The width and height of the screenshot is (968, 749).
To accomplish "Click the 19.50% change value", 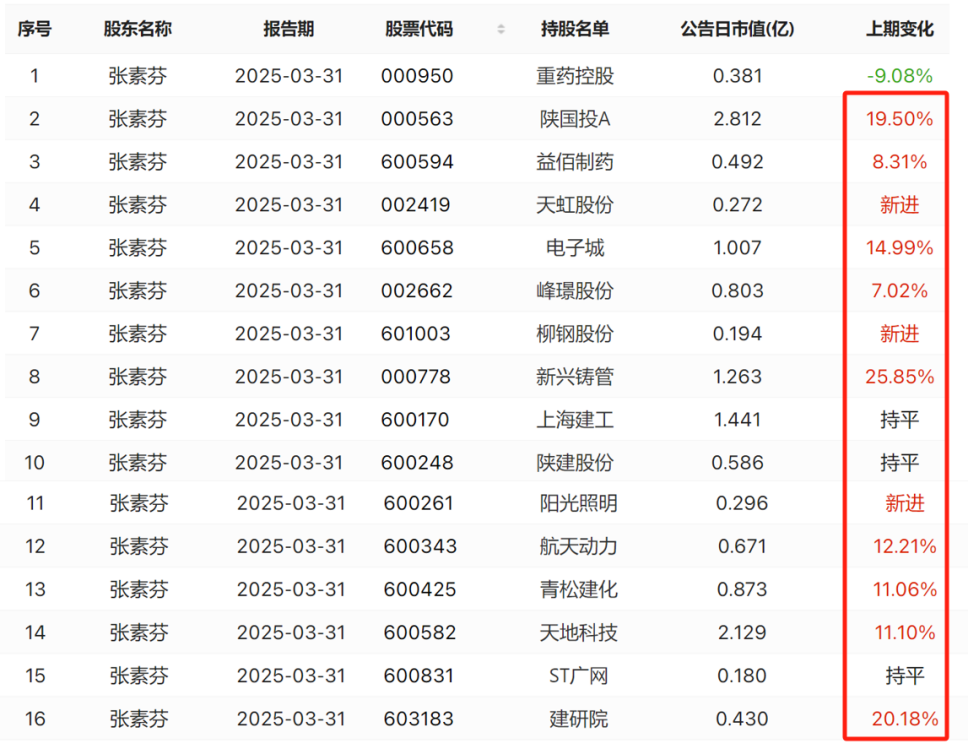I will pyautogui.click(x=899, y=119).
